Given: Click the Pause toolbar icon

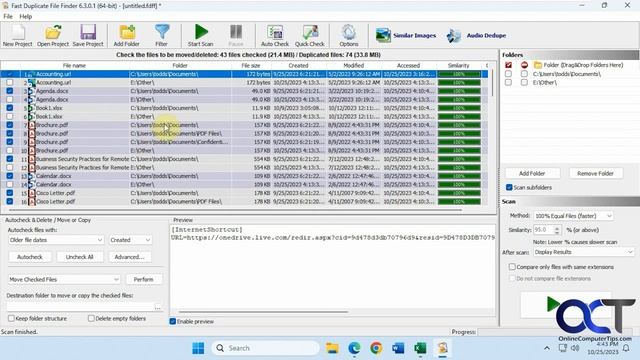Looking at the screenshot, I should click(x=236, y=35).
